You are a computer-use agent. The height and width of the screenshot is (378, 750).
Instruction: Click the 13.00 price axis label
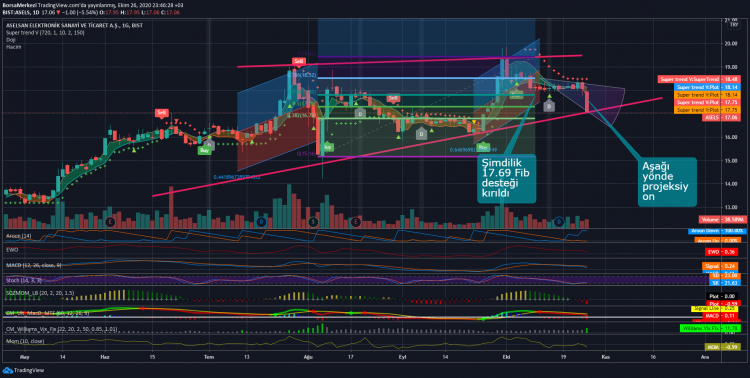(x=730, y=208)
